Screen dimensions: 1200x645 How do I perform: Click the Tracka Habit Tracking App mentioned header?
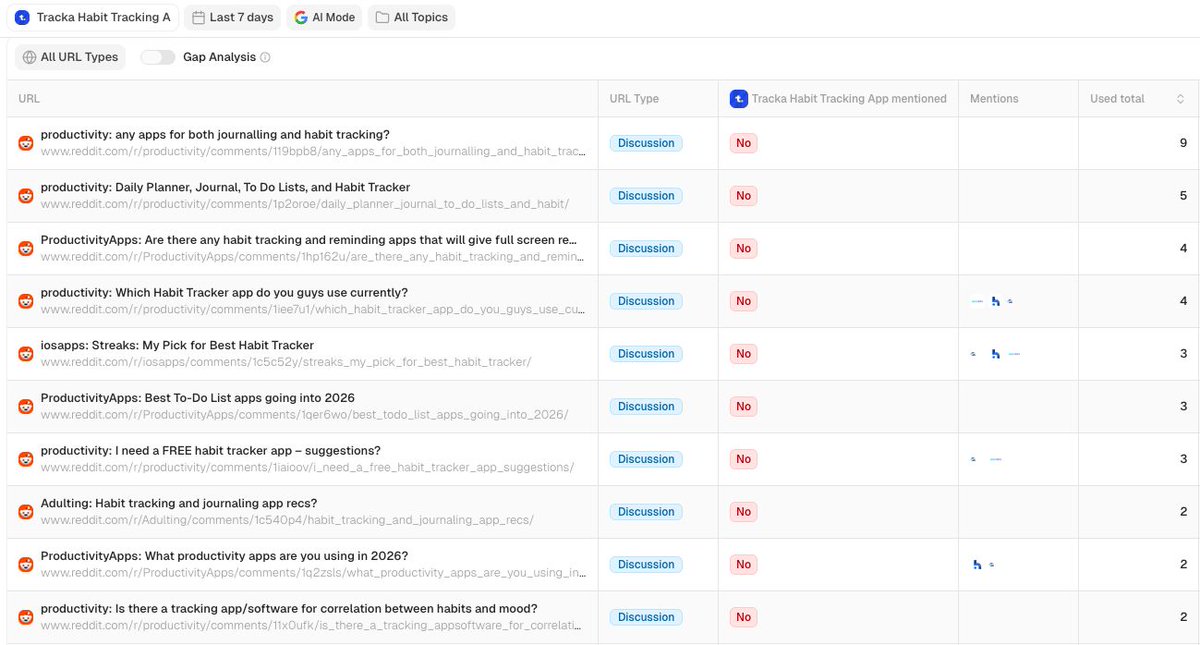pos(838,99)
